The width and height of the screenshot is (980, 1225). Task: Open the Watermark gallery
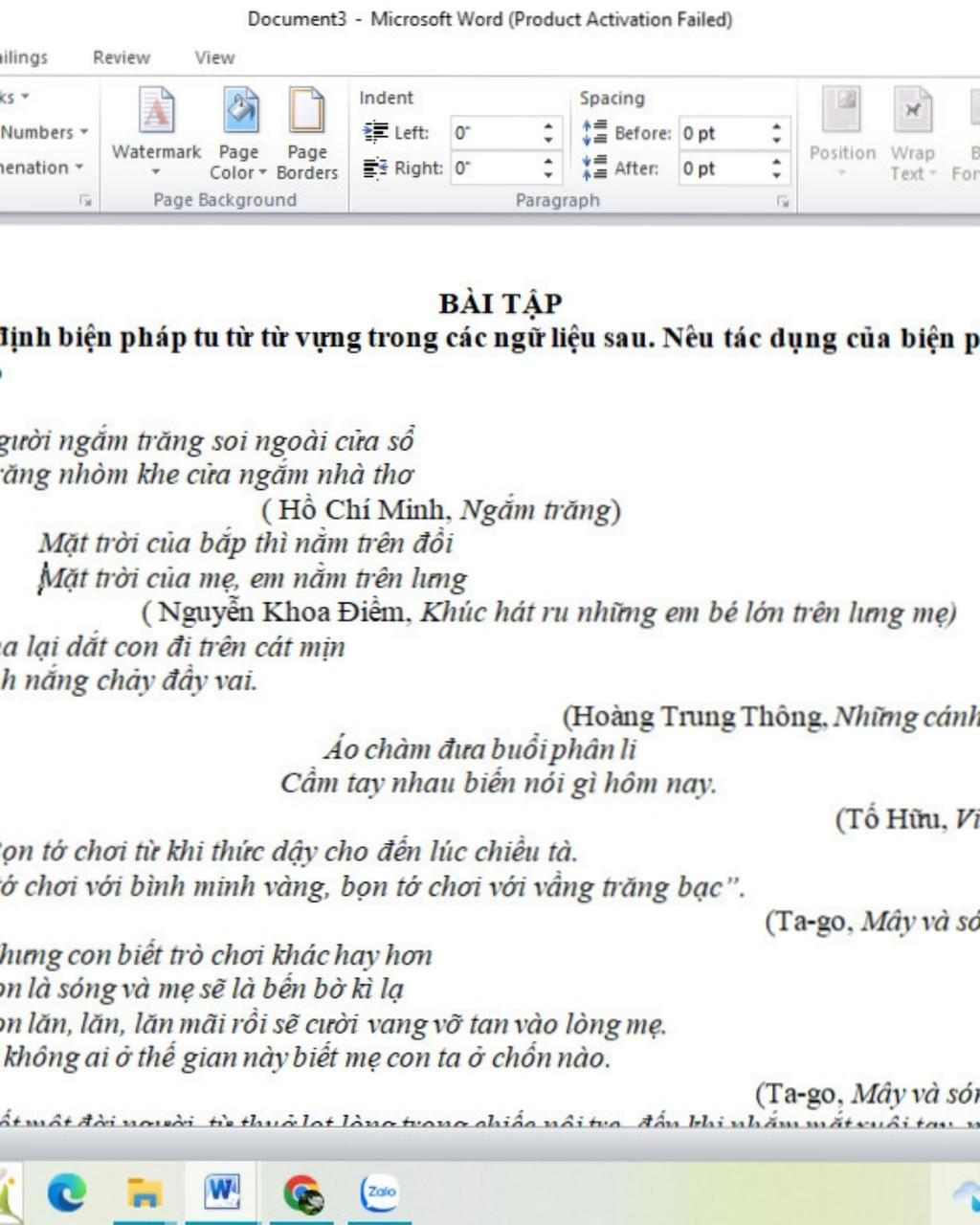(156, 132)
